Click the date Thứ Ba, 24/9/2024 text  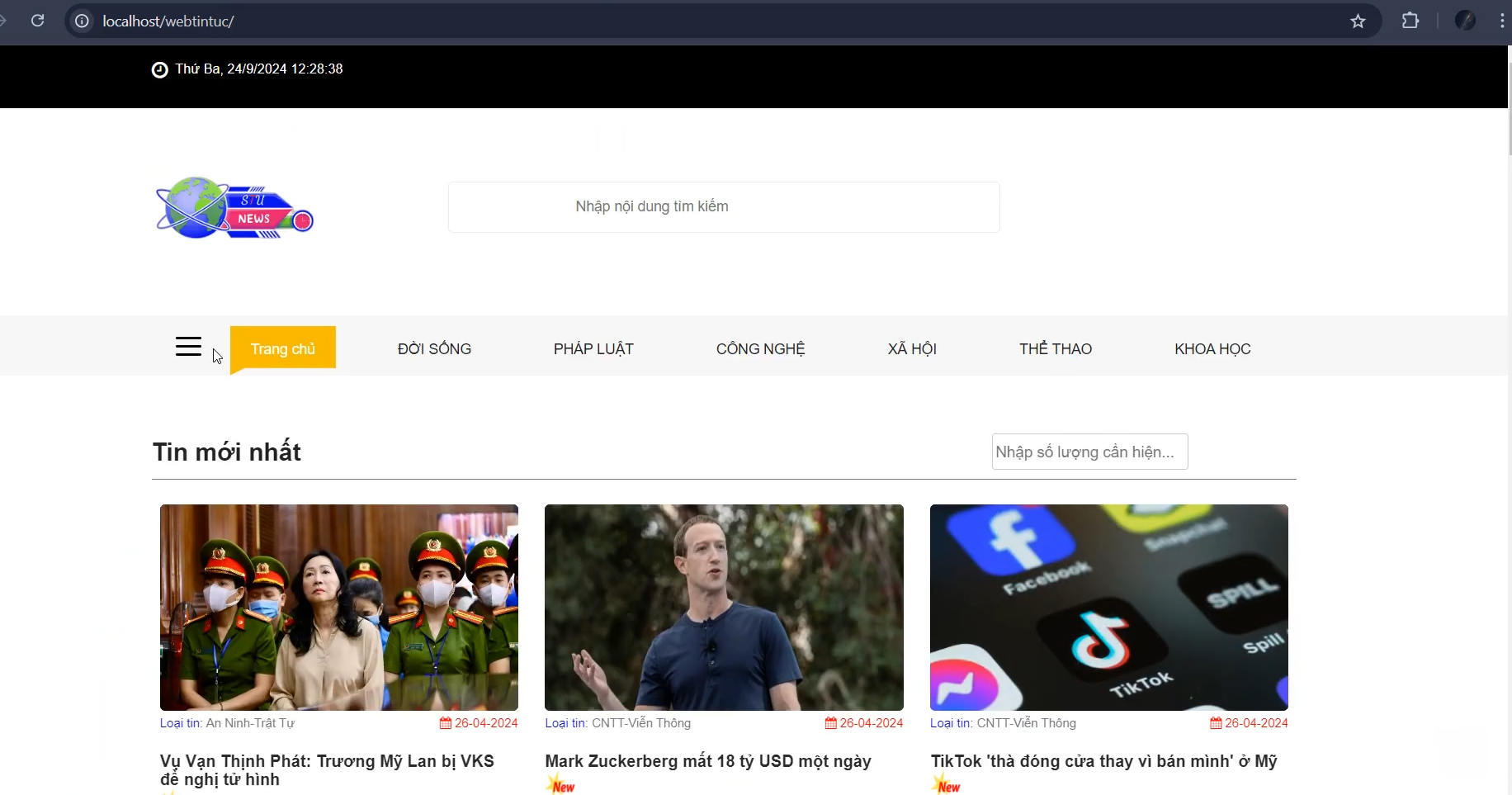pyautogui.click(x=259, y=69)
